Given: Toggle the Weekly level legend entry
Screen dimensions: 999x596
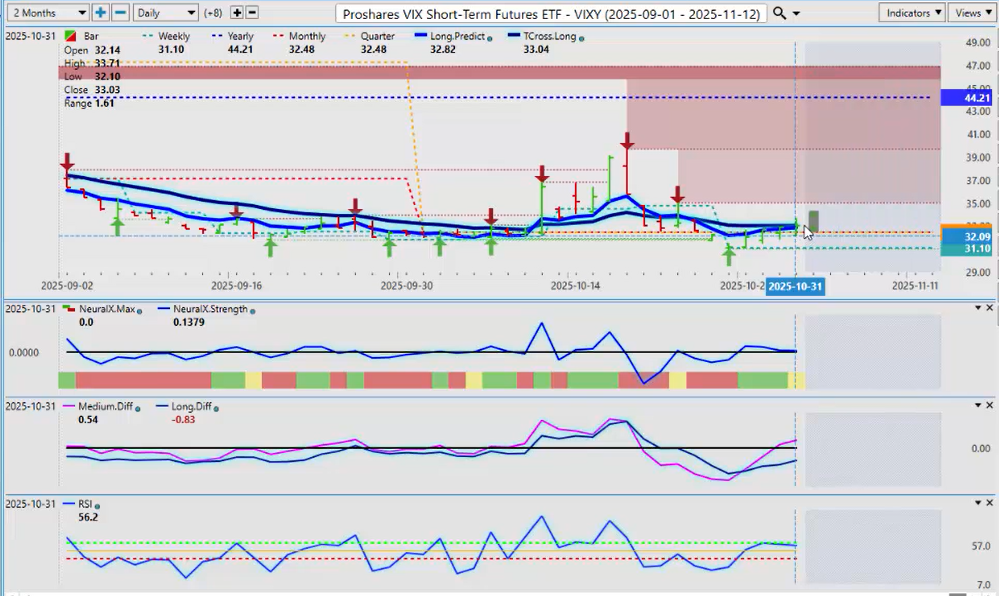Looking at the screenshot, I should [173, 37].
